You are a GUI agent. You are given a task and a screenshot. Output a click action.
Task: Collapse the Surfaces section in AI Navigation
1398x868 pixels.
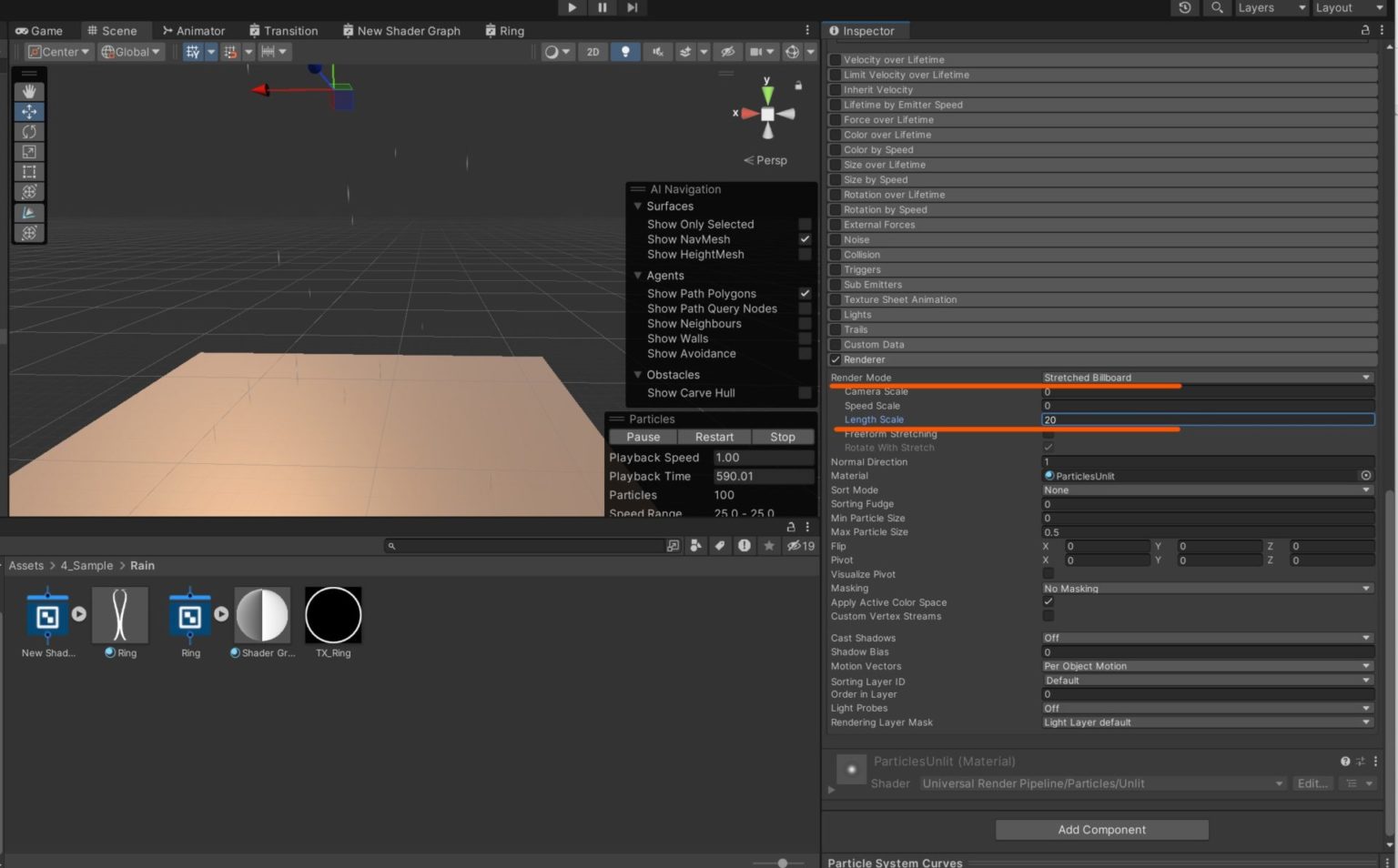[x=637, y=206]
